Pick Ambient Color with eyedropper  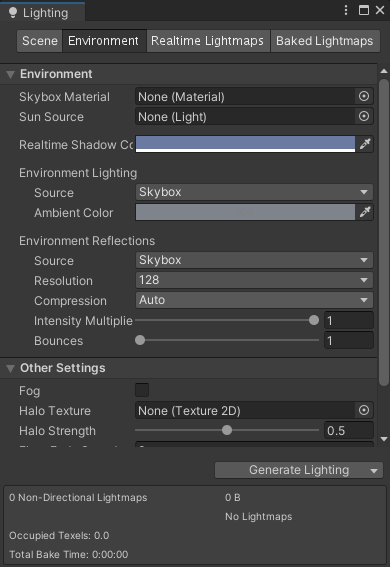[365, 212]
